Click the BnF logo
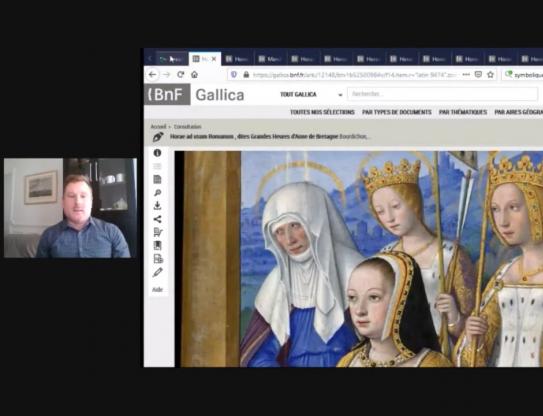The width and height of the screenshot is (543, 416). 167,94
